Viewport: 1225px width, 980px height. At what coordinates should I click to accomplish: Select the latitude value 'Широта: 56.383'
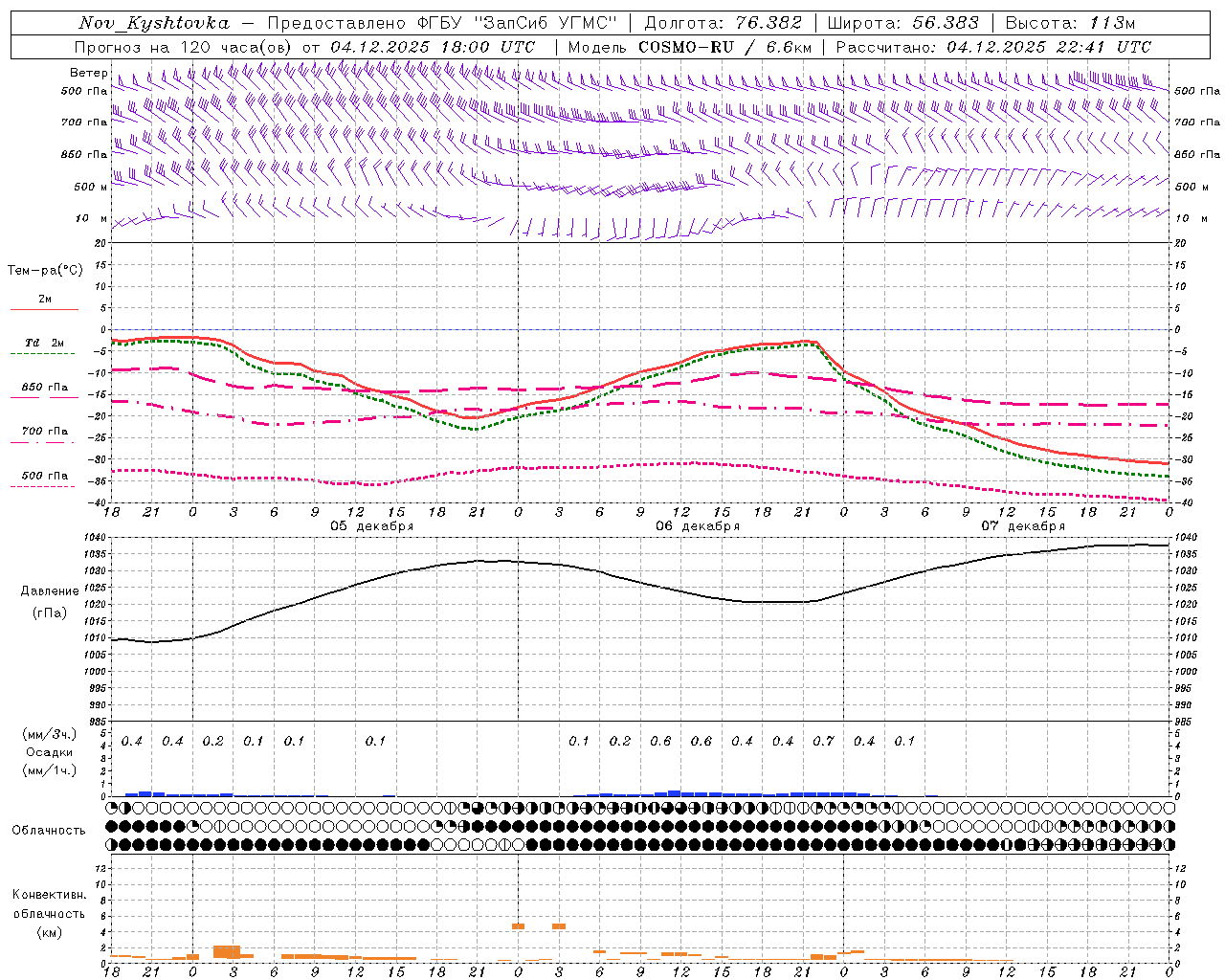903,23
